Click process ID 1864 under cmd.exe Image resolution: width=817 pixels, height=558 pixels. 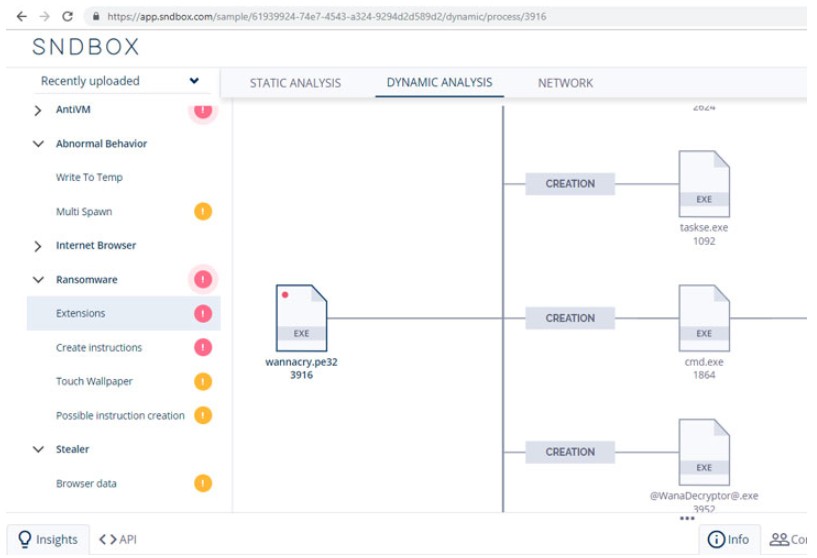pos(704,375)
